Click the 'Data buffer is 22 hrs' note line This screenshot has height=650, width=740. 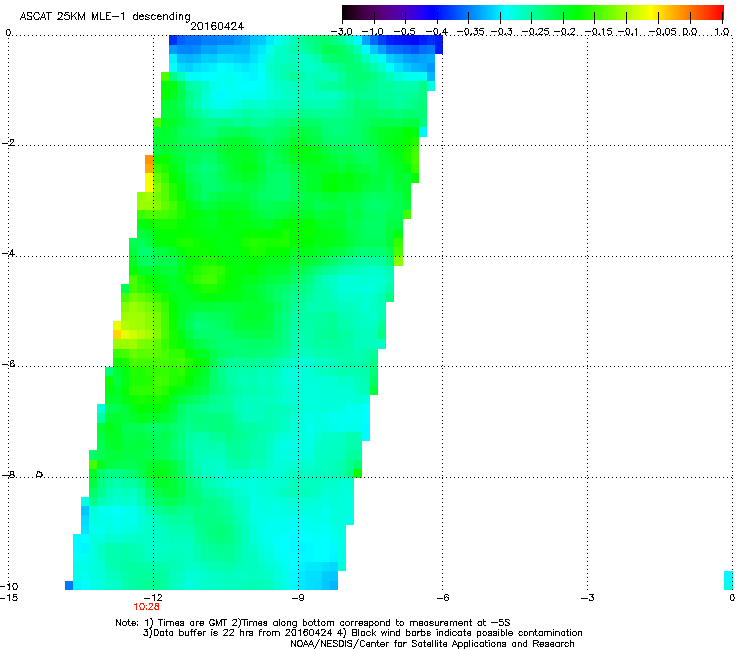click(x=362, y=633)
